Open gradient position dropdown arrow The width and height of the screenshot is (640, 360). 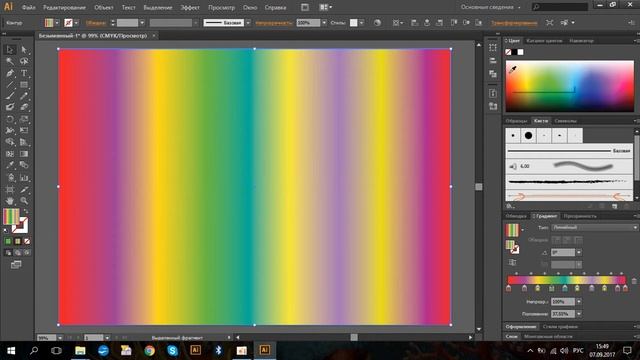[x=579, y=314]
